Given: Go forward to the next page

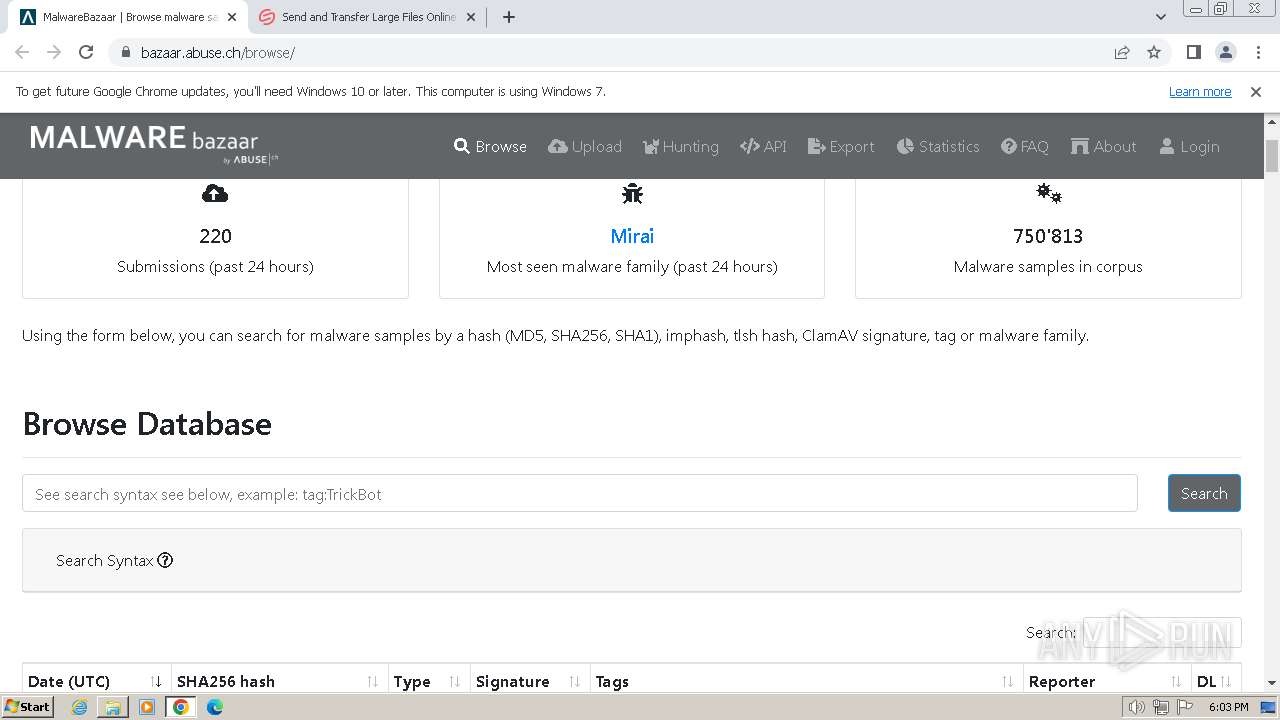Looking at the screenshot, I should (x=54, y=52).
